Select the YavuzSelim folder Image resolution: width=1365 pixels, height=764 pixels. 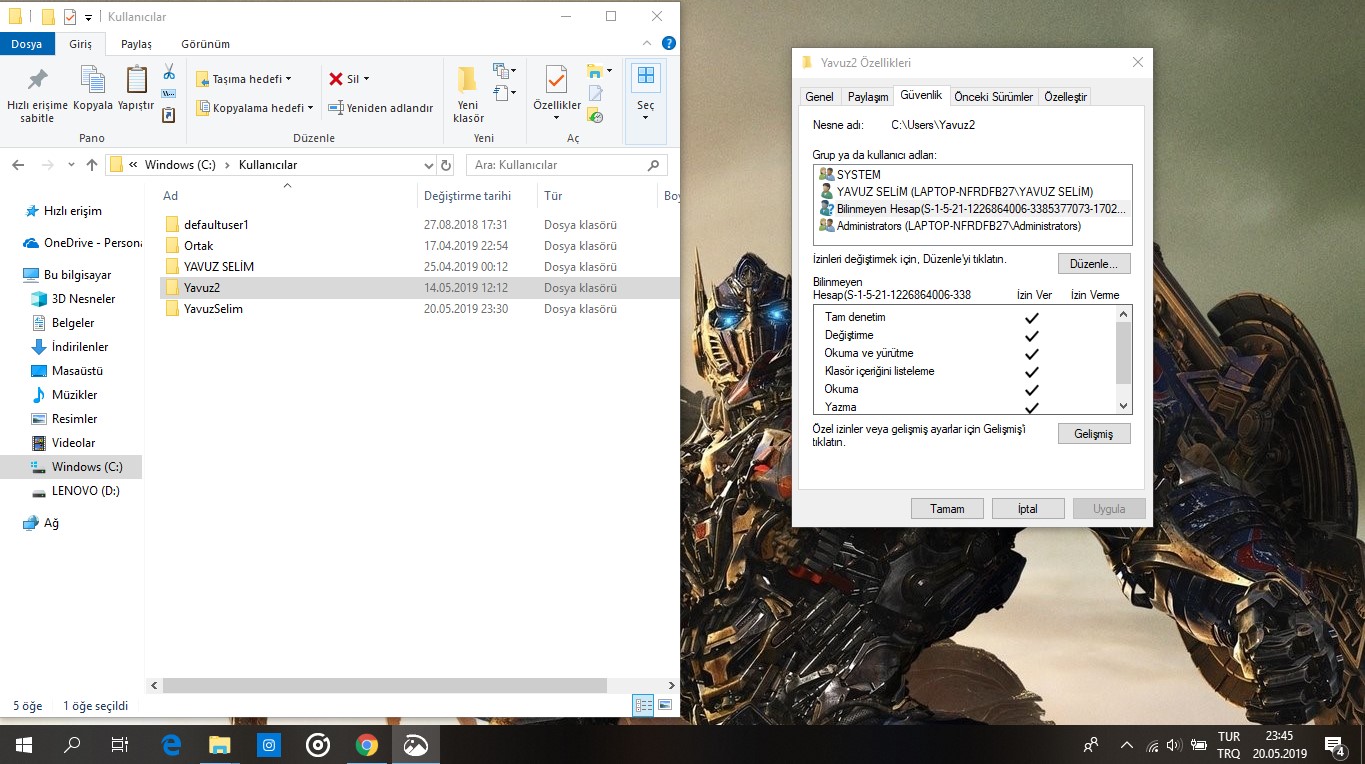click(x=213, y=309)
